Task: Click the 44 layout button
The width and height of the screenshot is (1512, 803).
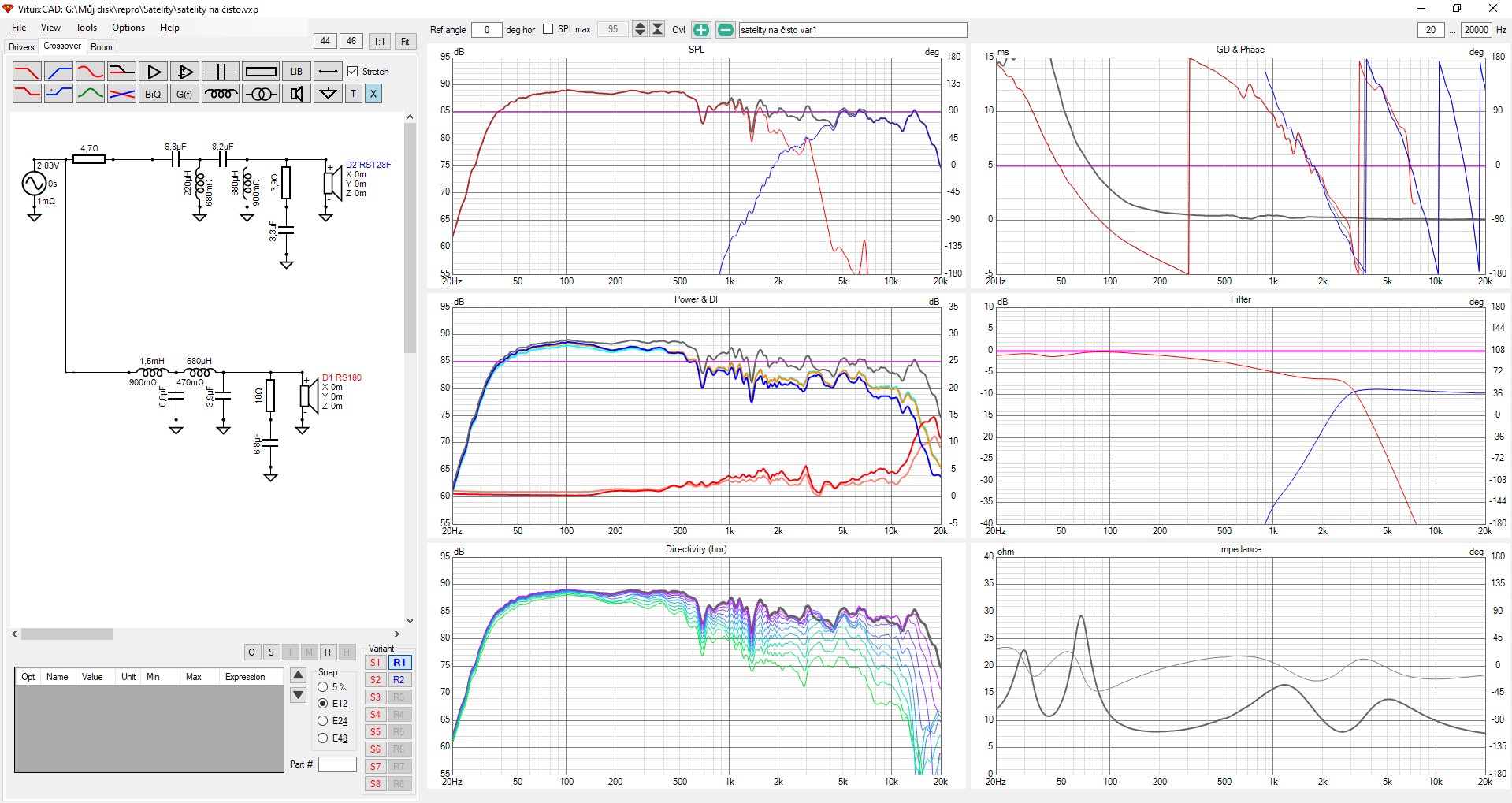Action: tap(325, 41)
